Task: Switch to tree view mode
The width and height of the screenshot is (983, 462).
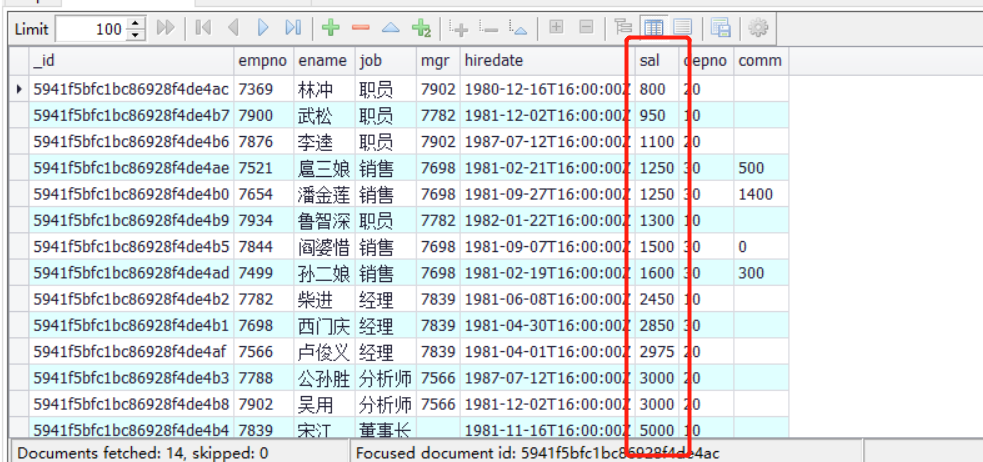Action: tap(623, 28)
